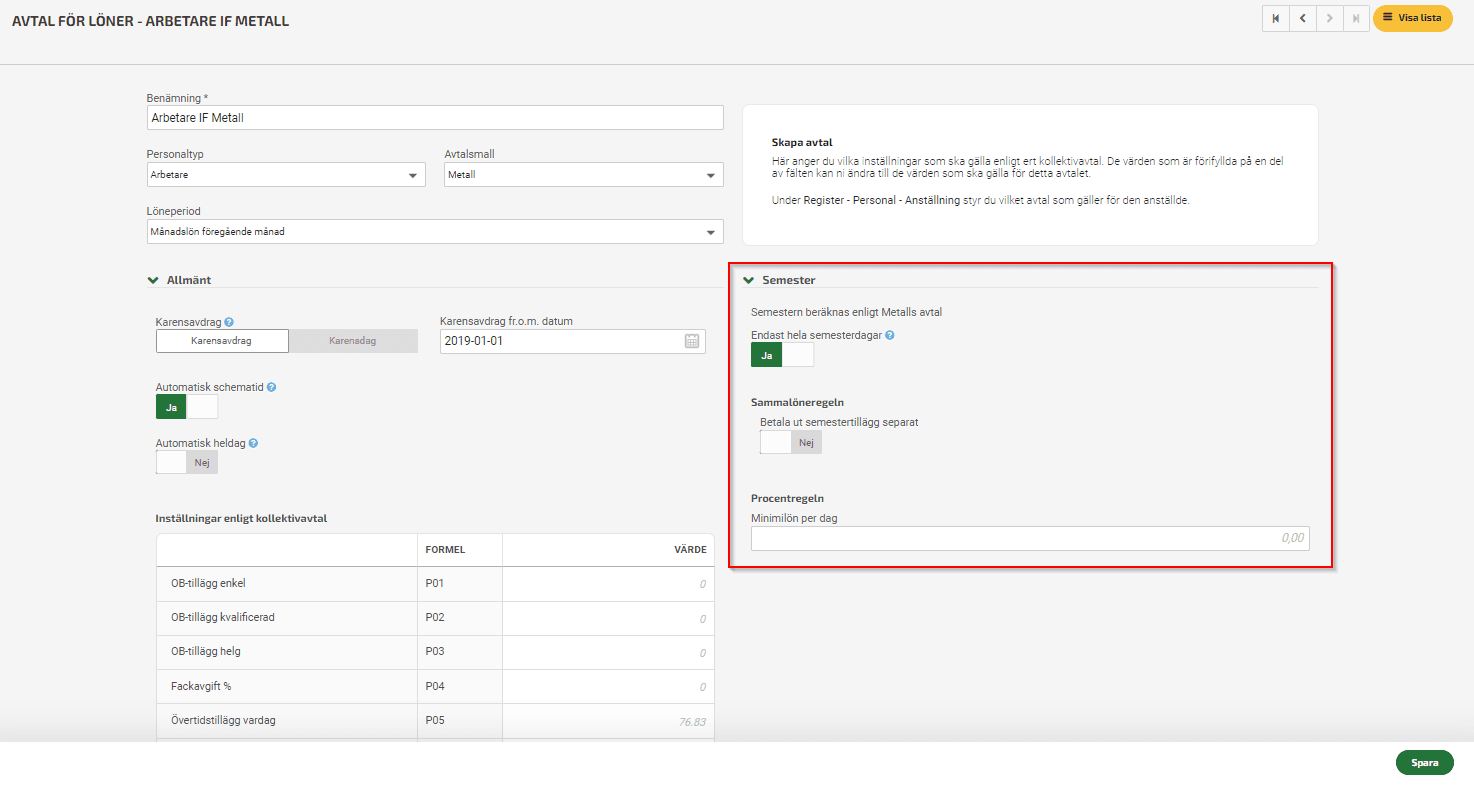Go to next record arrow
Screen dimensions: 1474x789
tap(1329, 18)
